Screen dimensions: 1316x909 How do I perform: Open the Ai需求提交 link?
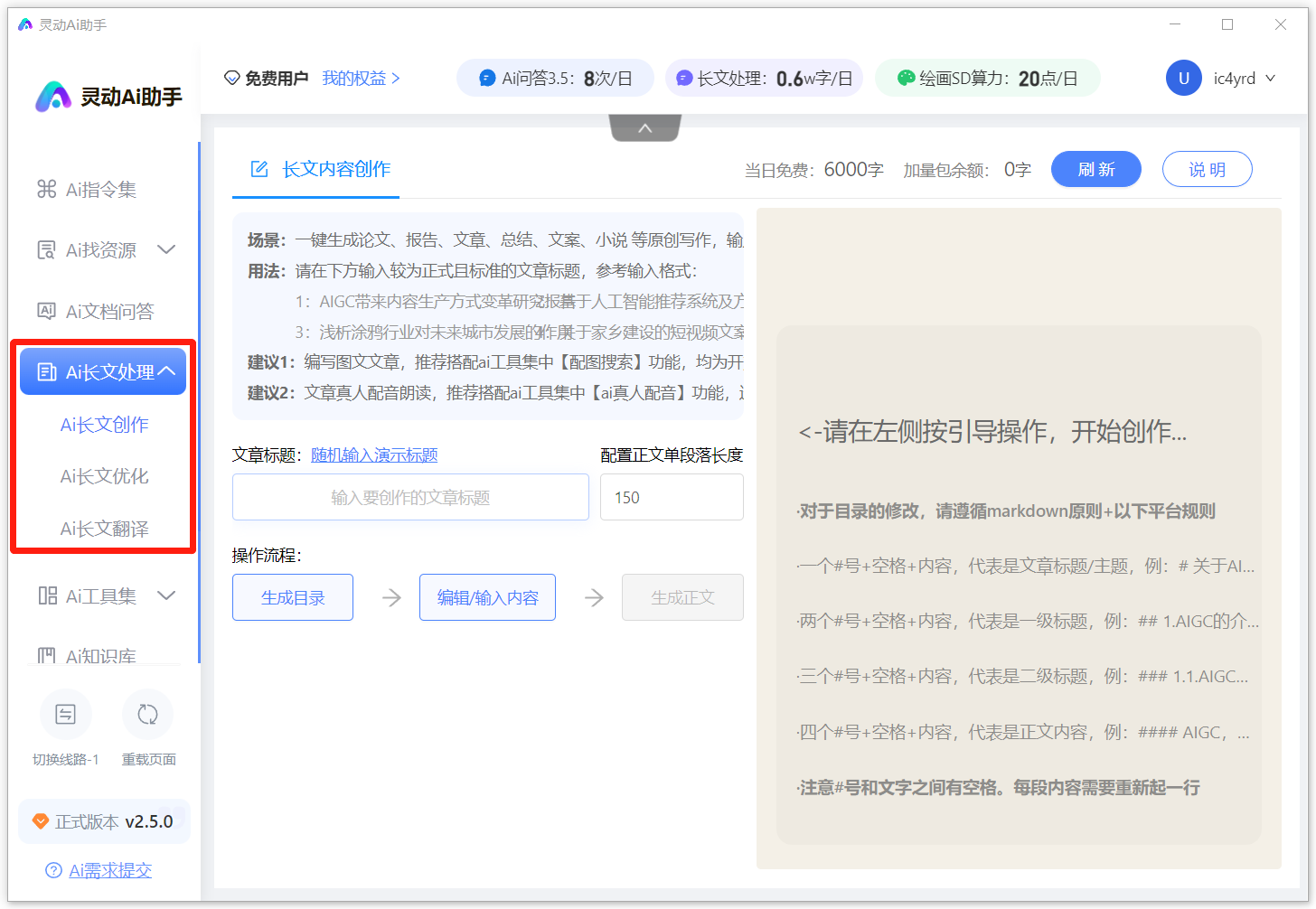[x=110, y=870]
